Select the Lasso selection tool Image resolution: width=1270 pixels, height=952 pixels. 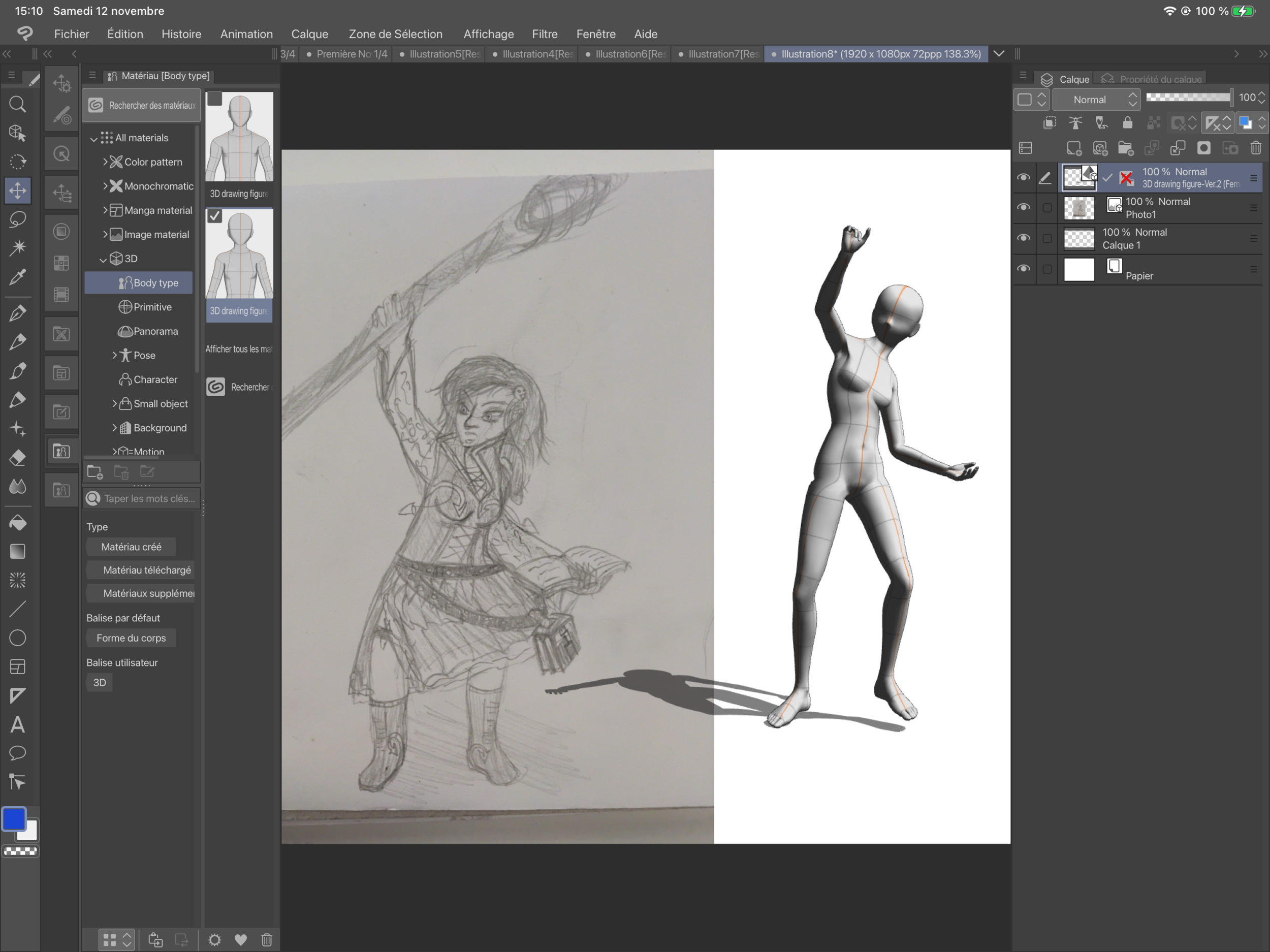pos(17,219)
